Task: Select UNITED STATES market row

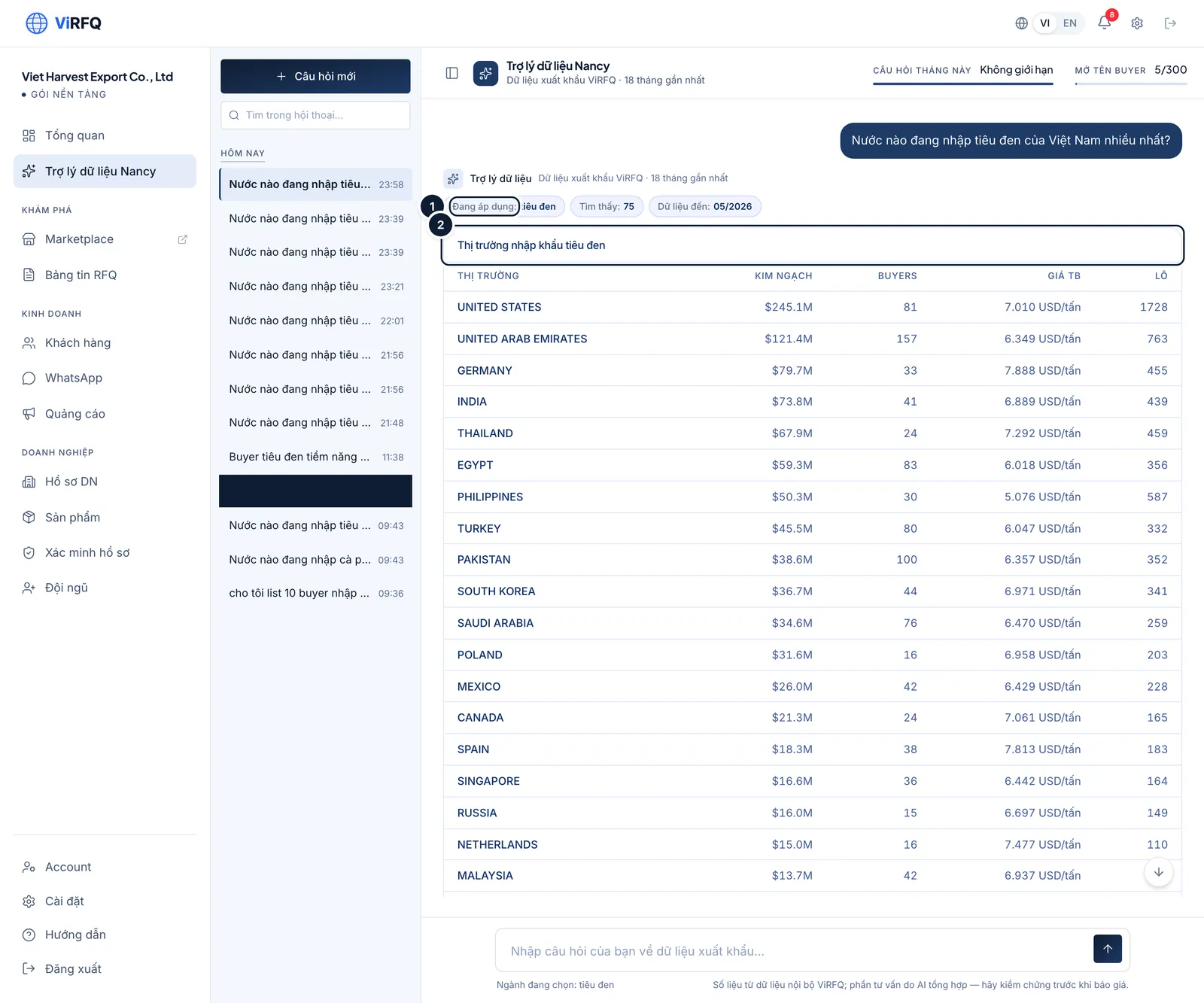Action: coord(812,307)
